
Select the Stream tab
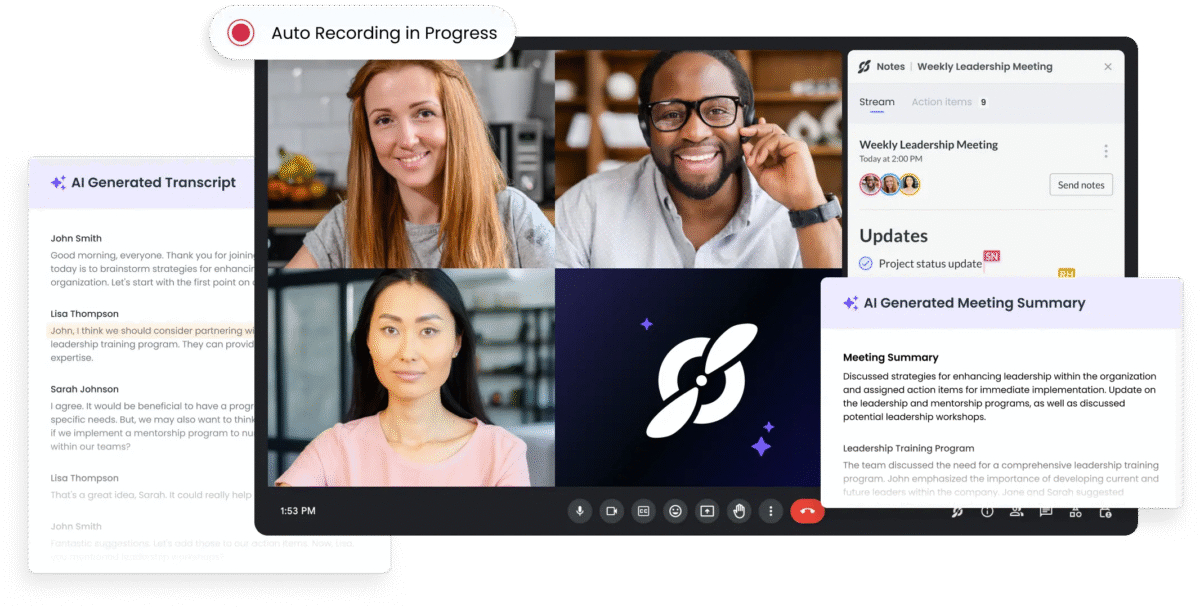tap(877, 101)
